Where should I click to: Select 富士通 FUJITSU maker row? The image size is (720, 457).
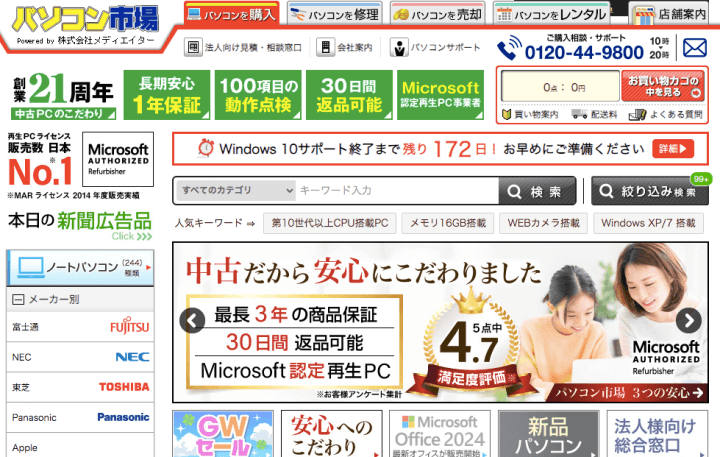click(x=80, y=327)
